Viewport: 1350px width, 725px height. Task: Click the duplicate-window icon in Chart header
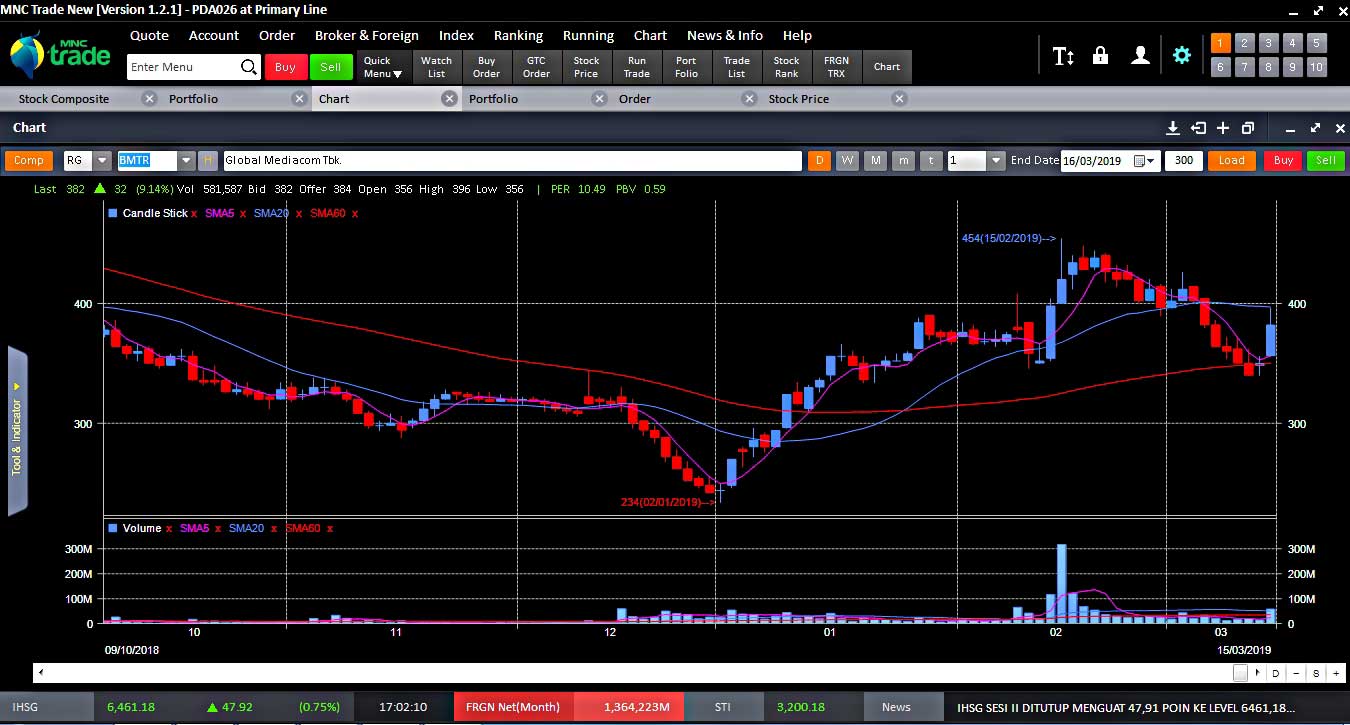point(1247,128)
